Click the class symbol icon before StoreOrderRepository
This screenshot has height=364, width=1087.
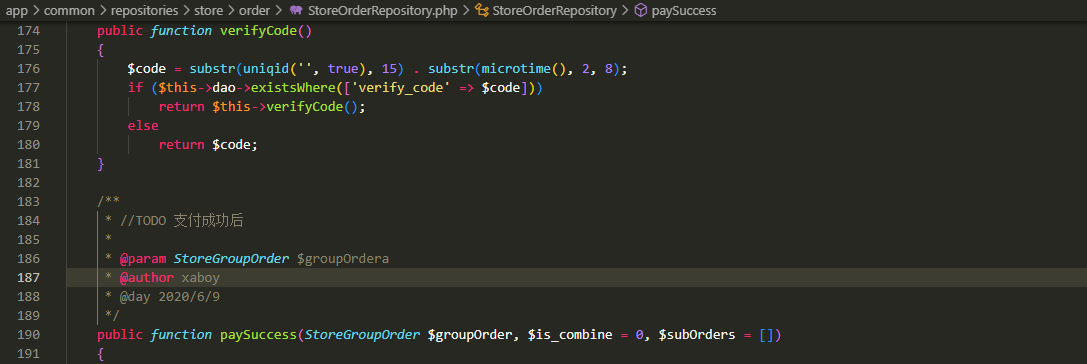tap(481, 10)
